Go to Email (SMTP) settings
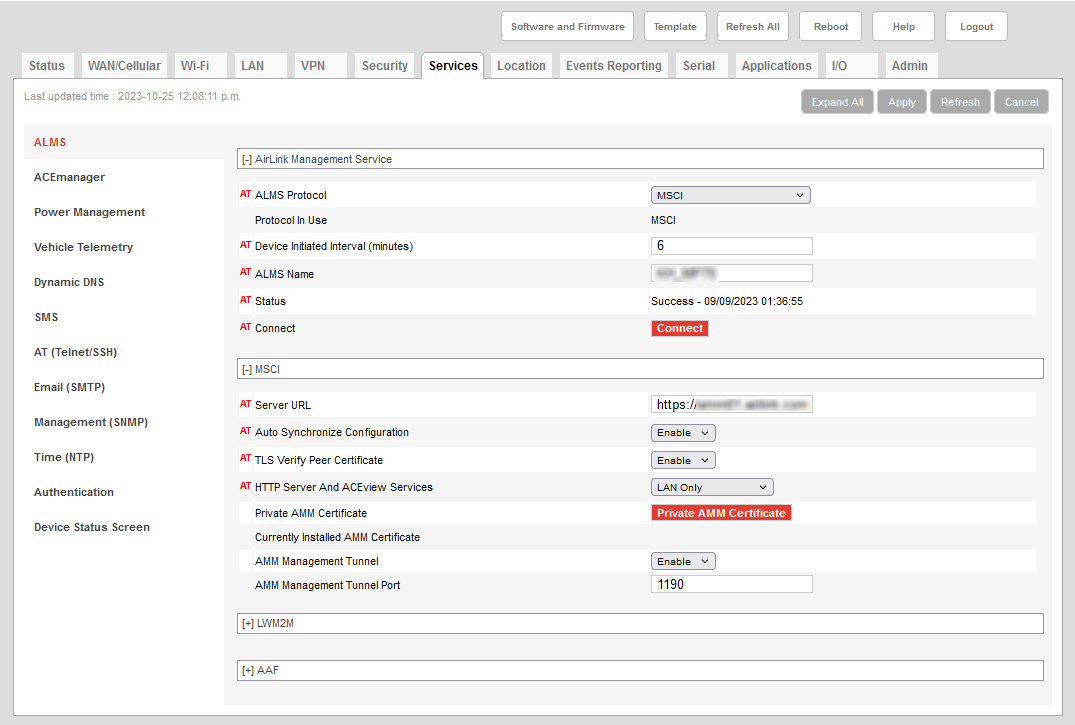This screenshot has height=725, width=1075. 69,387
